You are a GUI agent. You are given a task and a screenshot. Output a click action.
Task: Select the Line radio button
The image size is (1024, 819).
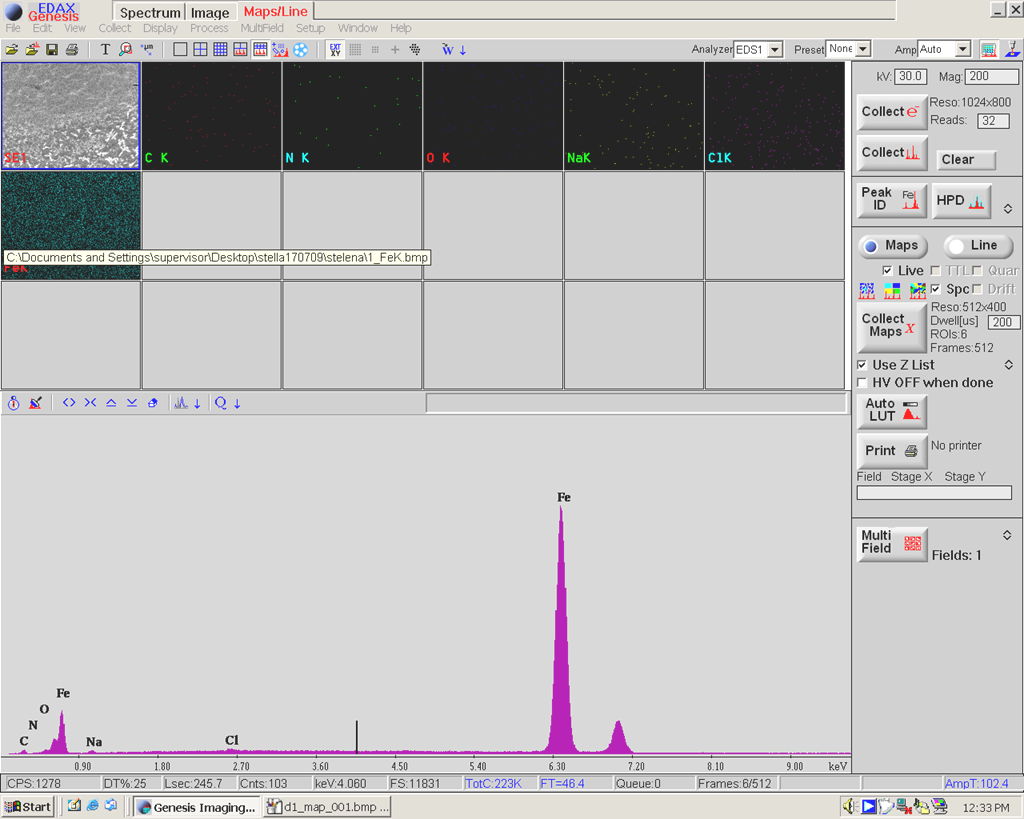978,246
